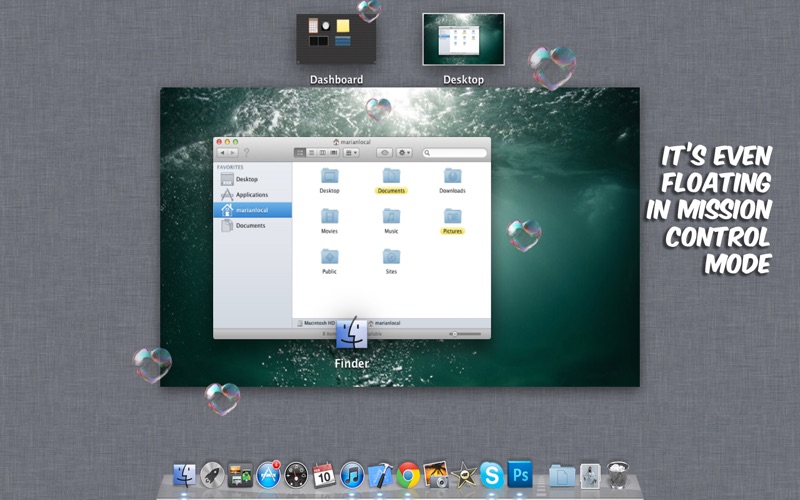Go forward in the Finder window
Viewport: 800px width, 500px height.
pos(233,153)
